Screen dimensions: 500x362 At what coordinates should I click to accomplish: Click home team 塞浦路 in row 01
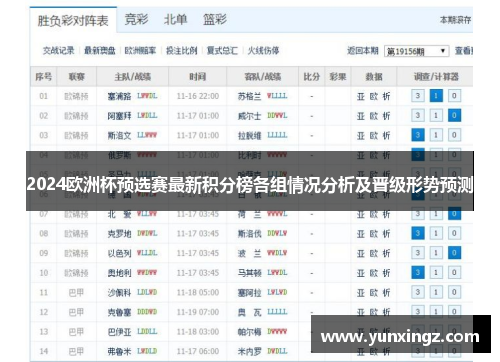coord(119,96)
